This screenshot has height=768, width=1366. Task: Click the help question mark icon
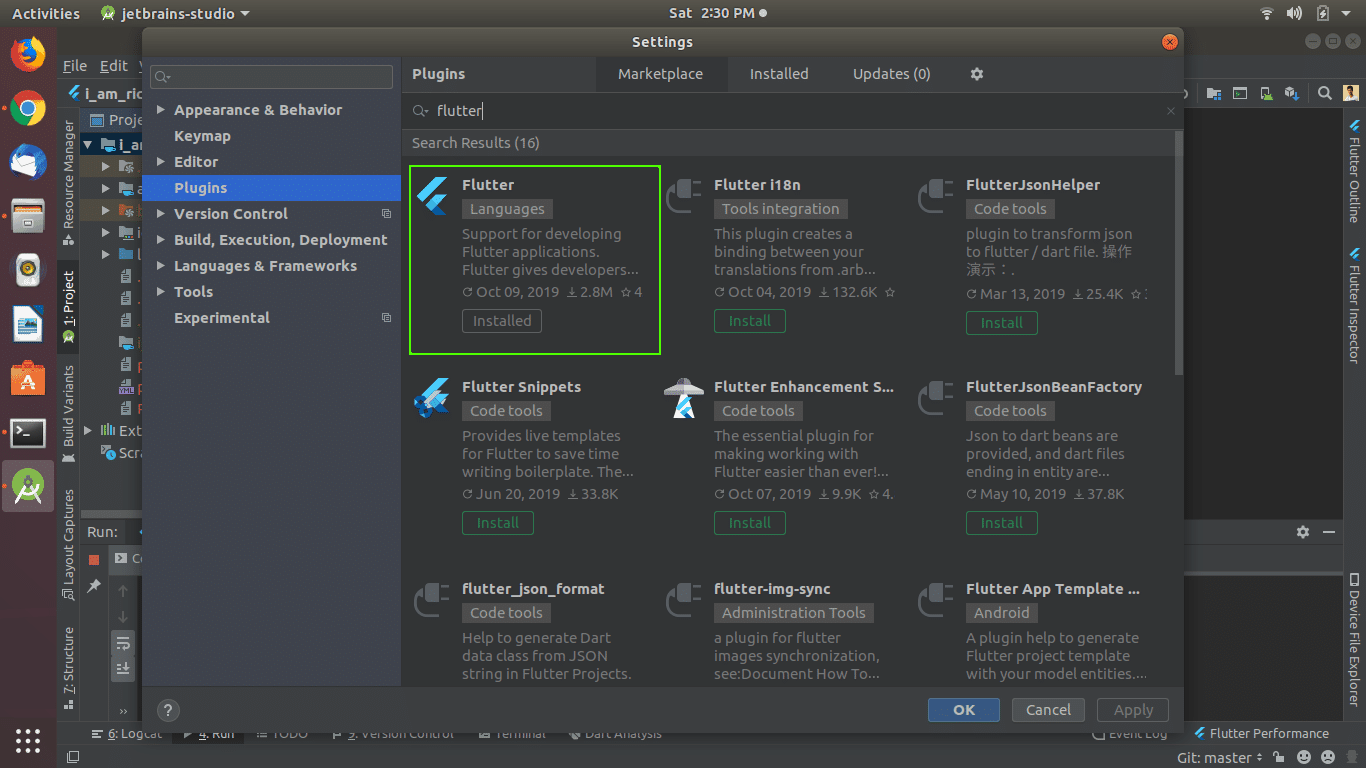pyautogui.click(x=168, y=710)
